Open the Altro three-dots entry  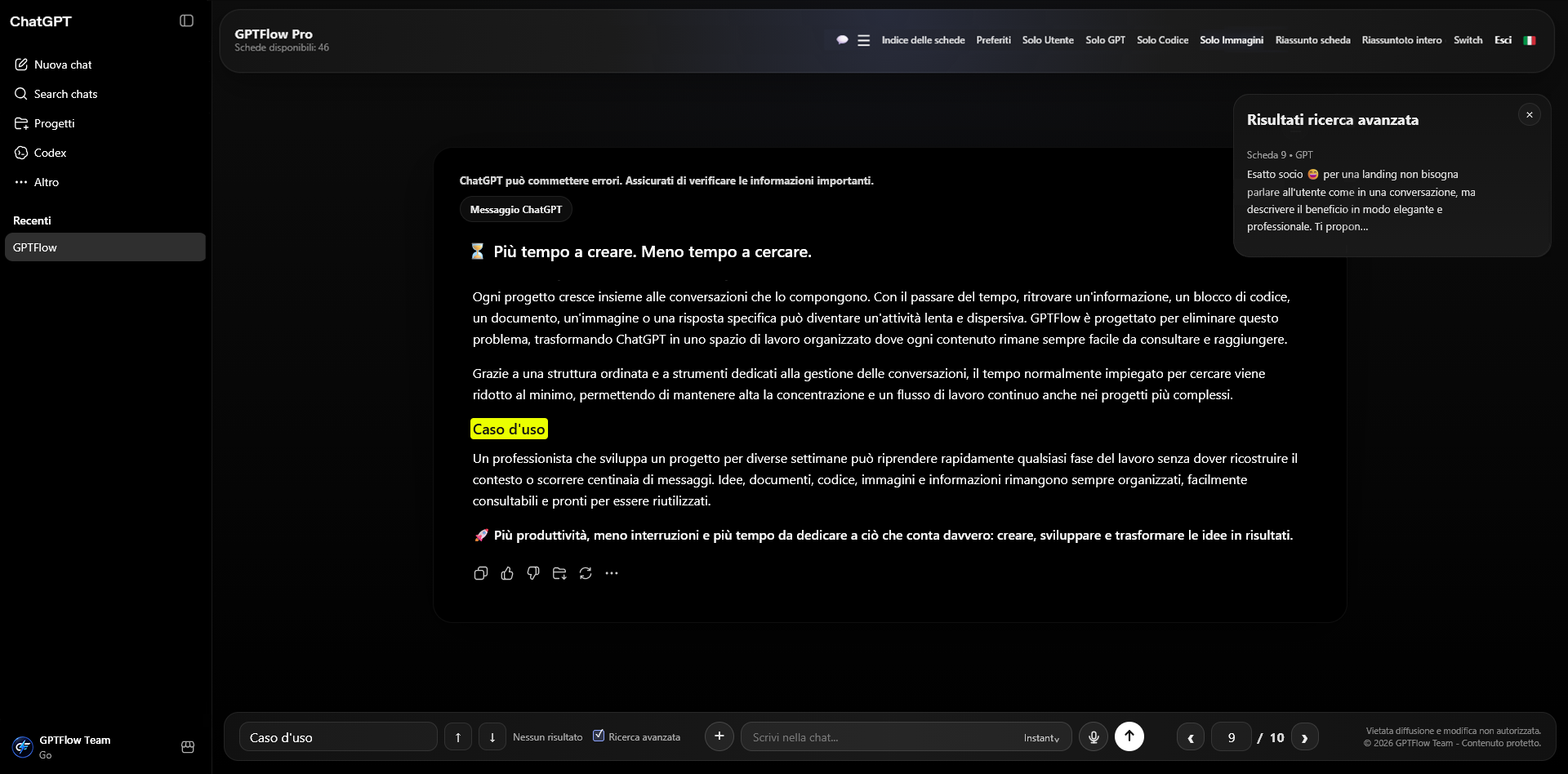click(x=37, y=182)
